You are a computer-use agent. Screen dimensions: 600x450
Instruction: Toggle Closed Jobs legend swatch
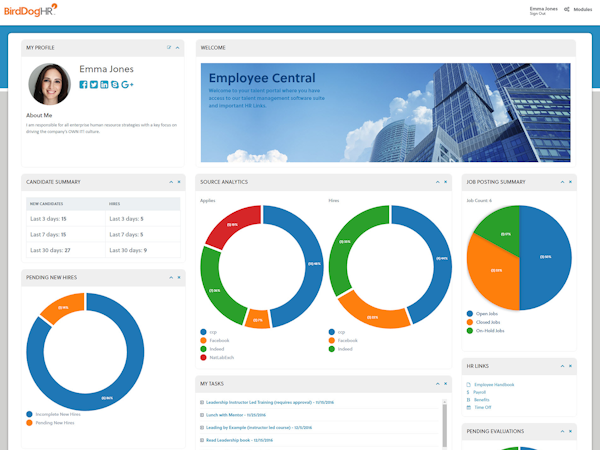pos(470,322)
